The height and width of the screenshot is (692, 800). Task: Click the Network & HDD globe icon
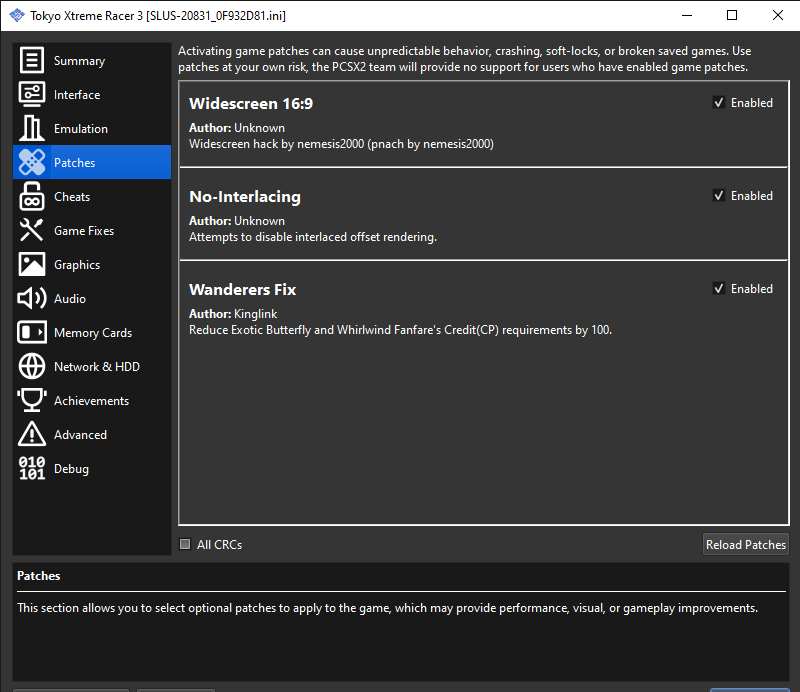click(32, 366)
